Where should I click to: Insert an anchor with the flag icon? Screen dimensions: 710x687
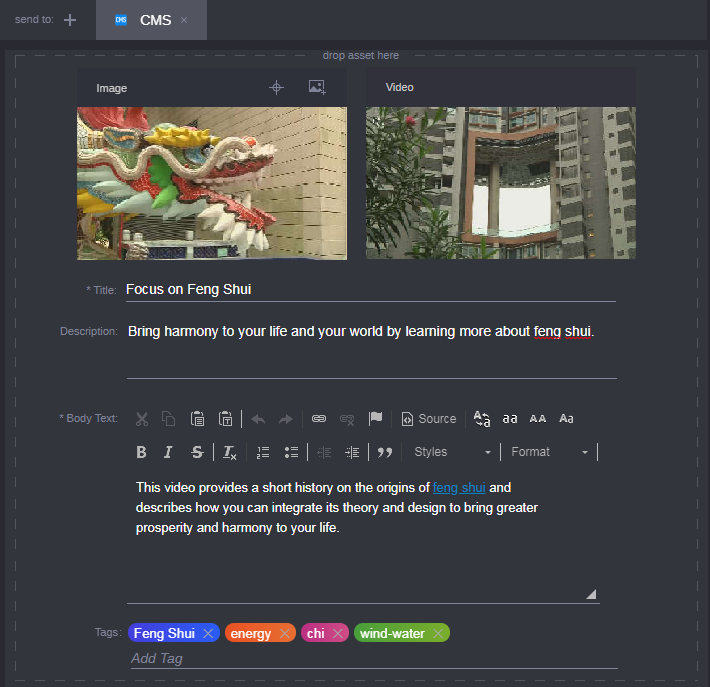pos(375,418)
